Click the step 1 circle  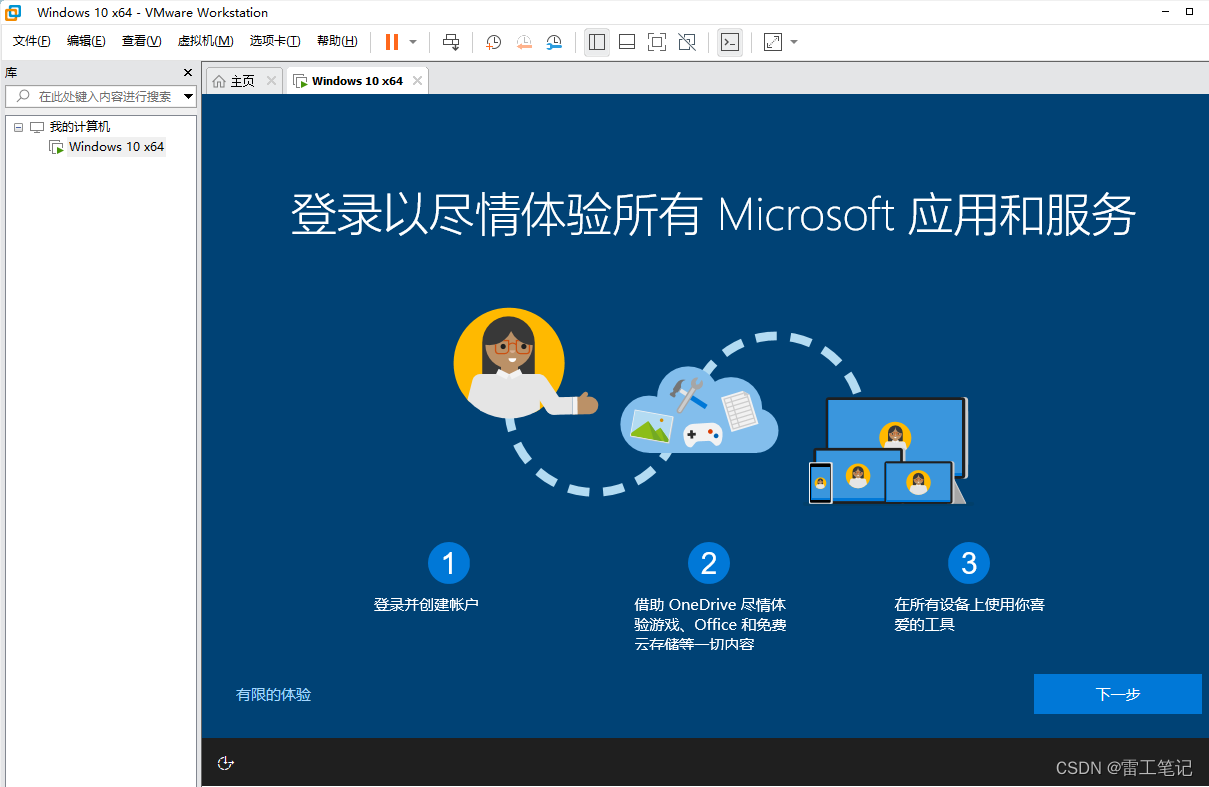[x=449, y=564]
